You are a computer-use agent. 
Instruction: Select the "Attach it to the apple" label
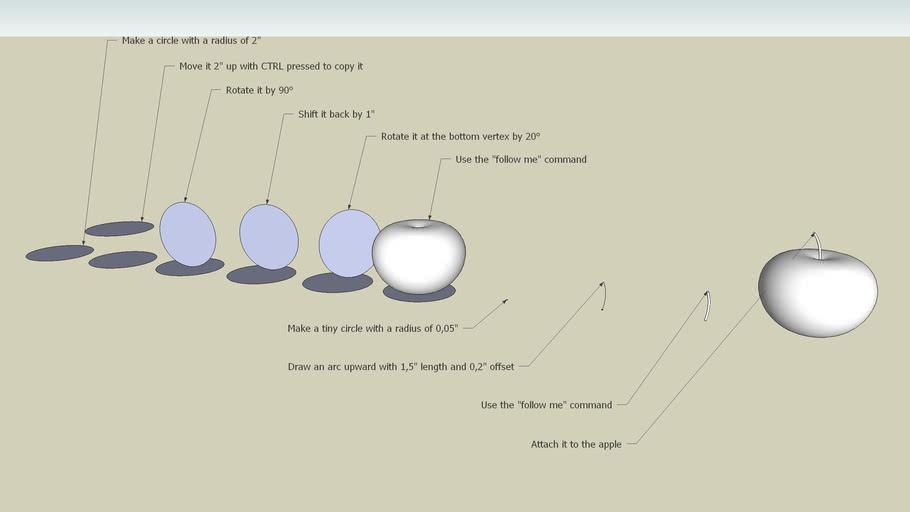pos(576,444)
